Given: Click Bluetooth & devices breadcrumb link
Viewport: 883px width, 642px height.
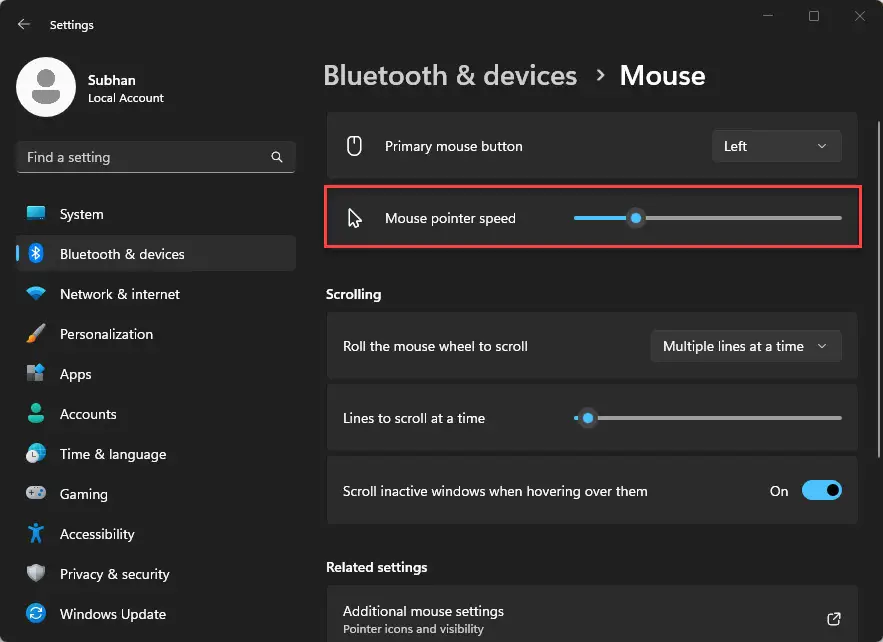Looking at the screenshot, I should pos(450,75).
